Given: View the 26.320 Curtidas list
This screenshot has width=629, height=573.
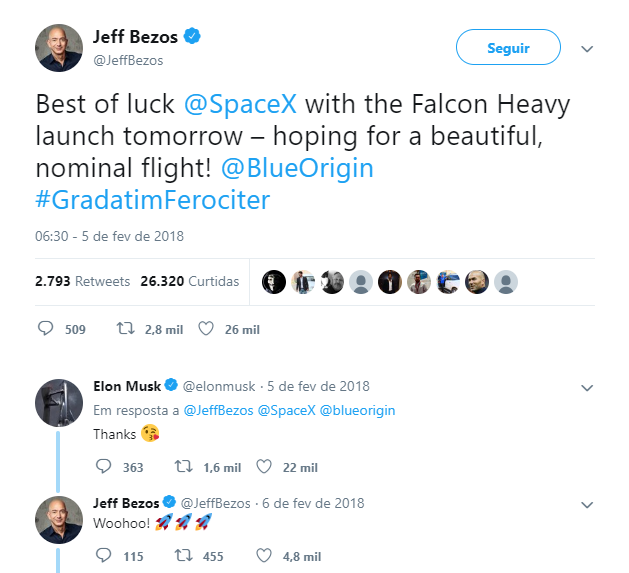Looking at the screenshot, I should click(x=190, y=282).
